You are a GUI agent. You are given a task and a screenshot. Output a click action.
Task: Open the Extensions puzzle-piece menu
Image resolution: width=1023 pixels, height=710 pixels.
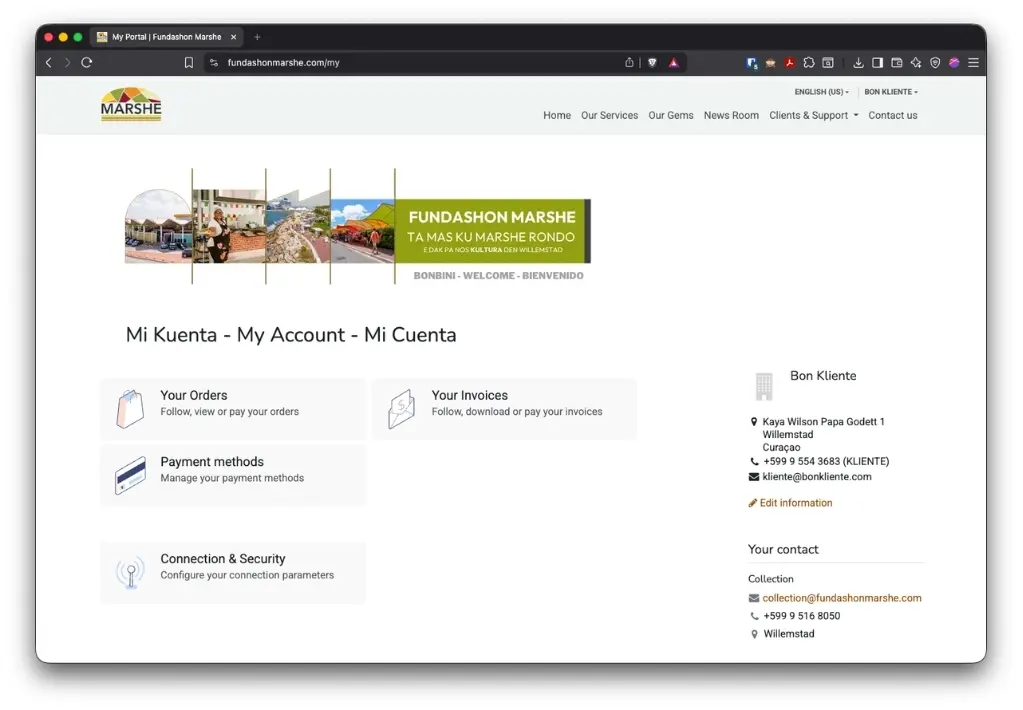click(x=809, y=63)
